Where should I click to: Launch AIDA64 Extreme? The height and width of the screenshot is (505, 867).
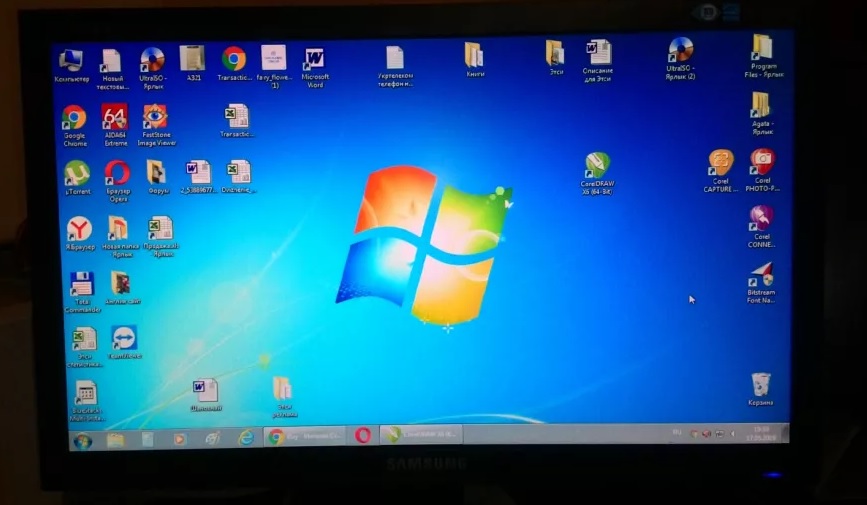pos(115,124)
